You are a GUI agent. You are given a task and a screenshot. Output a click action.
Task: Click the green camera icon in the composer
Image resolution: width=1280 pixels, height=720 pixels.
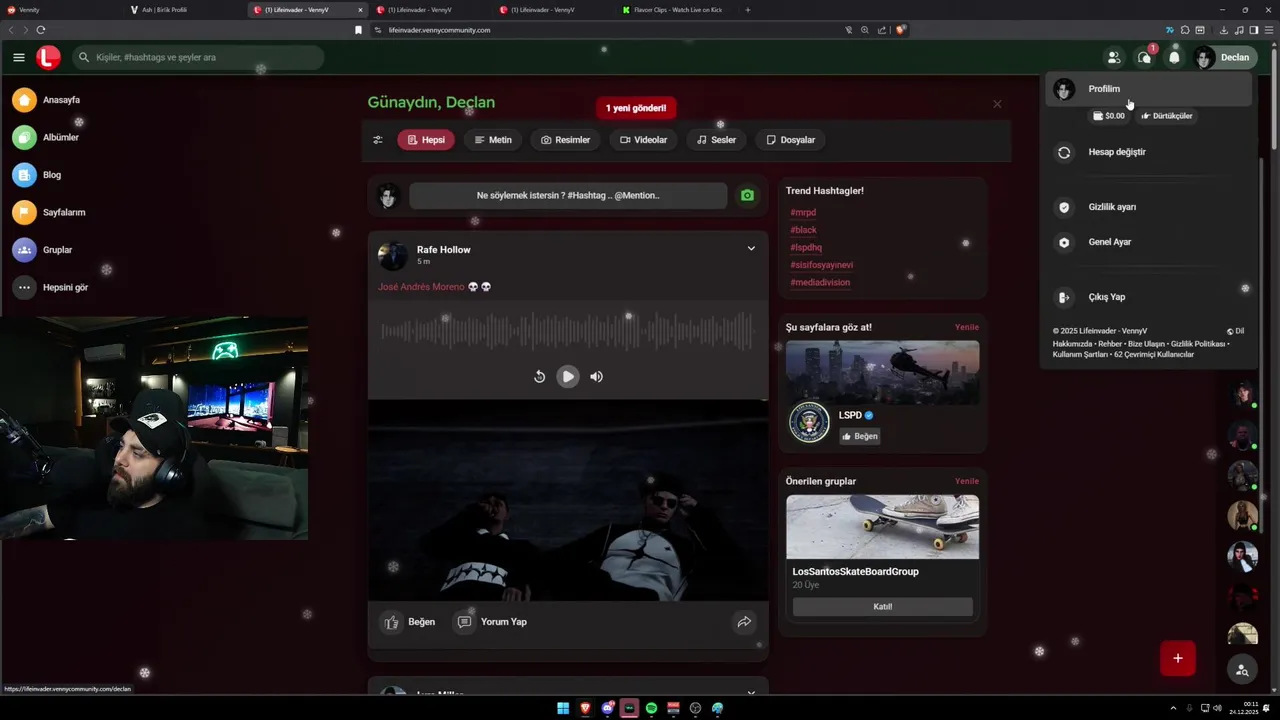747,195
